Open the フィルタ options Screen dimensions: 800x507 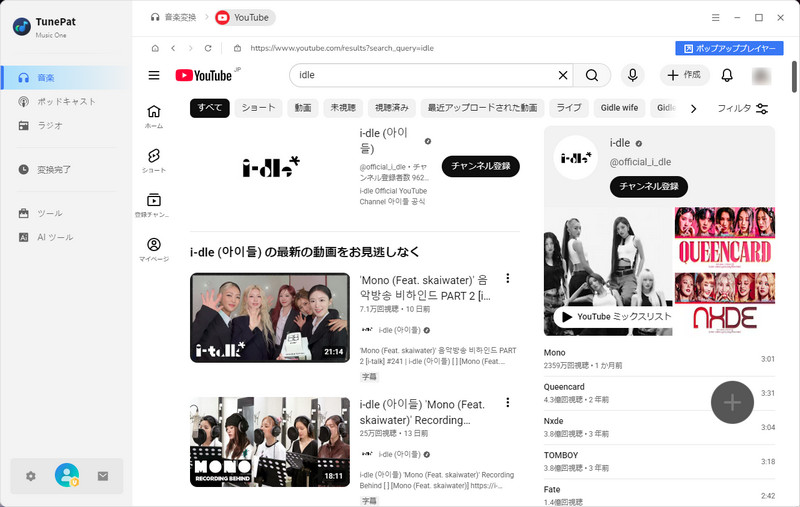743,109
